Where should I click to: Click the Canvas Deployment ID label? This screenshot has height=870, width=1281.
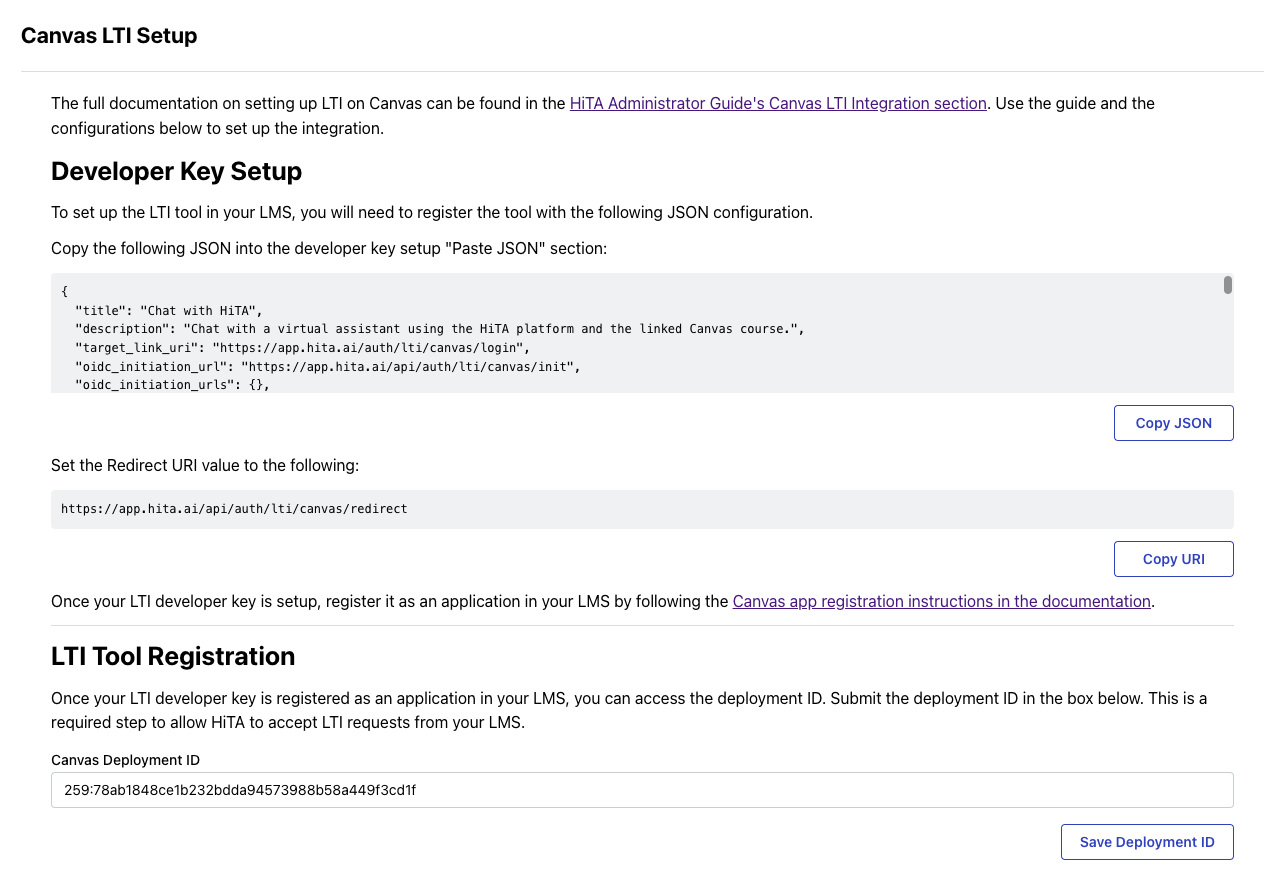[126, 760]
